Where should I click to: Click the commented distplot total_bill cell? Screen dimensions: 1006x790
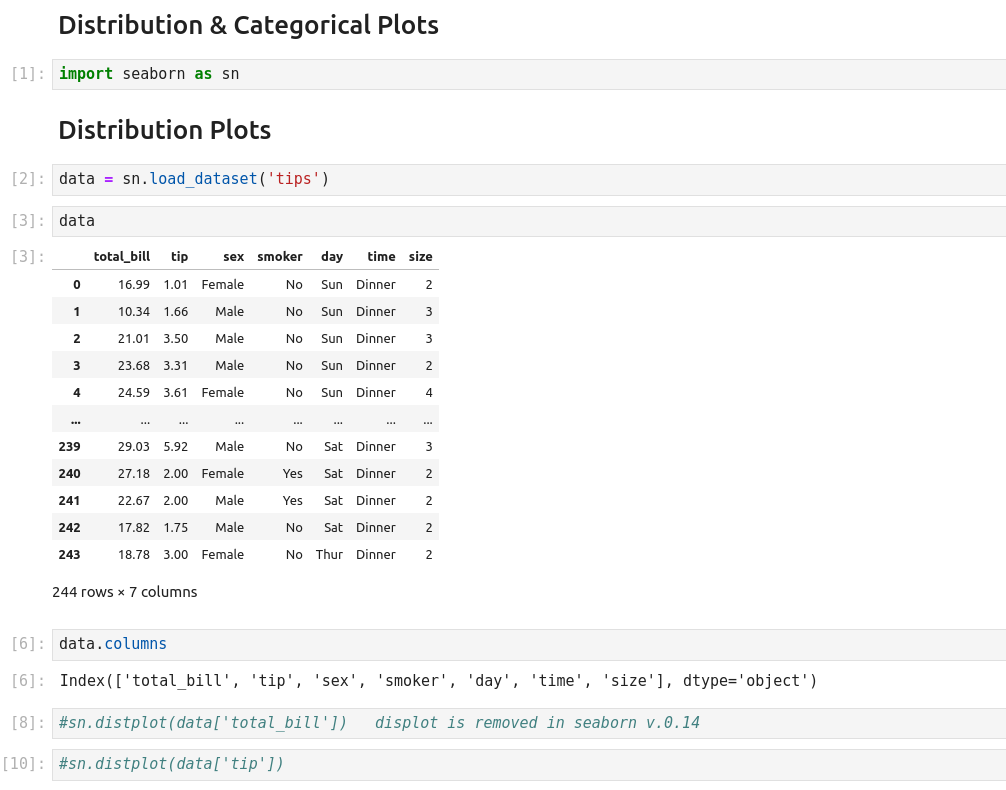[x=528, y=723]
